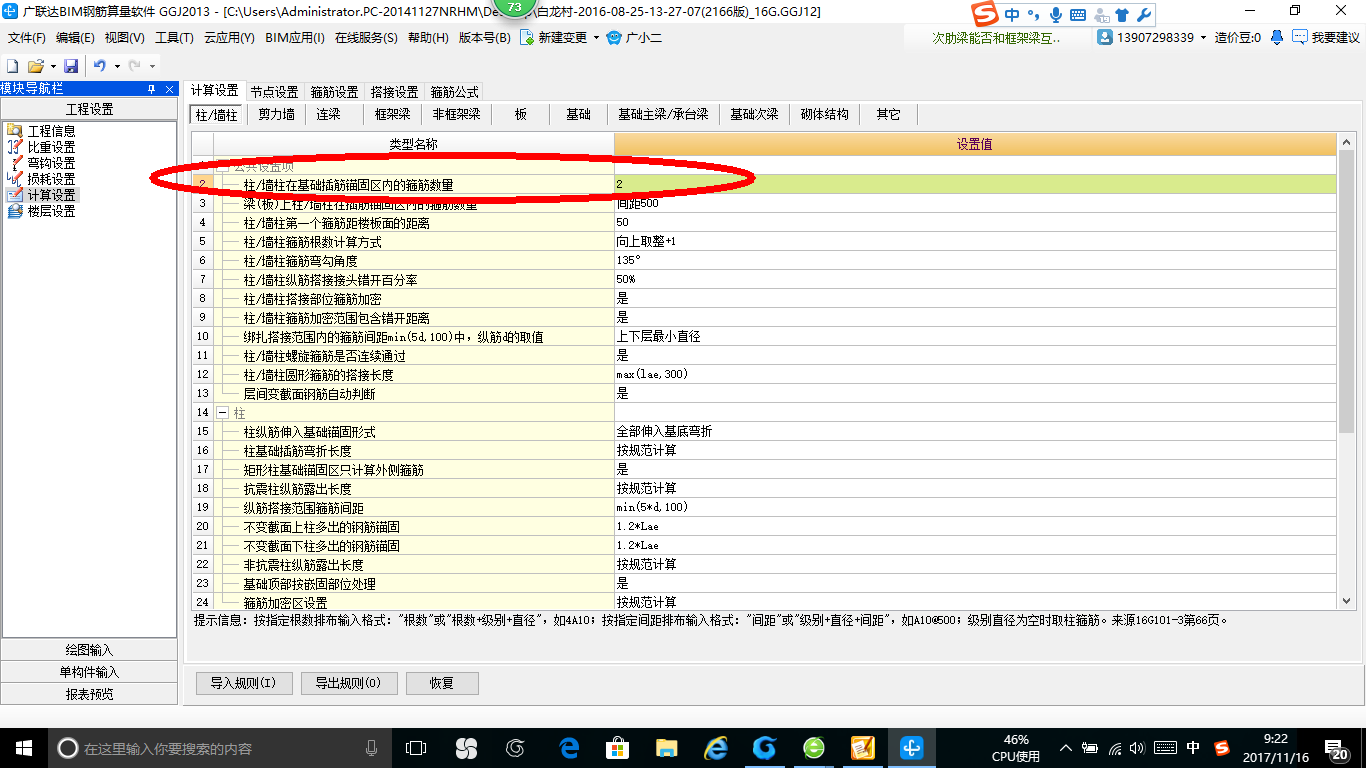Click the Sogou input microphone icon
The image size is (1366, 768).
(1056, 15)
